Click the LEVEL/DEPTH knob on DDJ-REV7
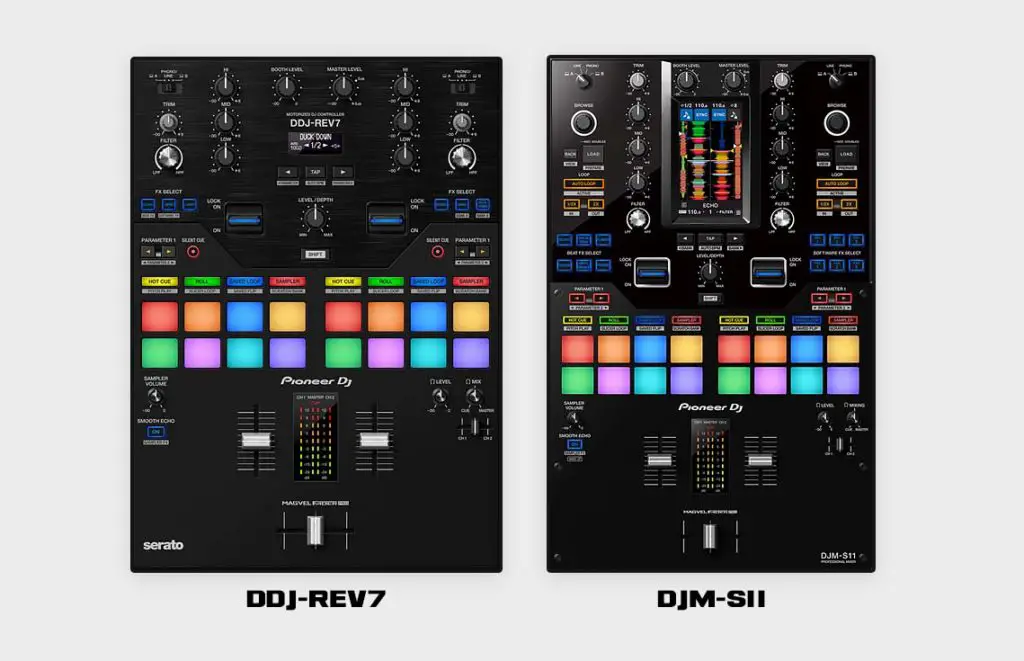The height and width of the screenshot is (661, 1024). pyautogui.click(x=315, y=218)
